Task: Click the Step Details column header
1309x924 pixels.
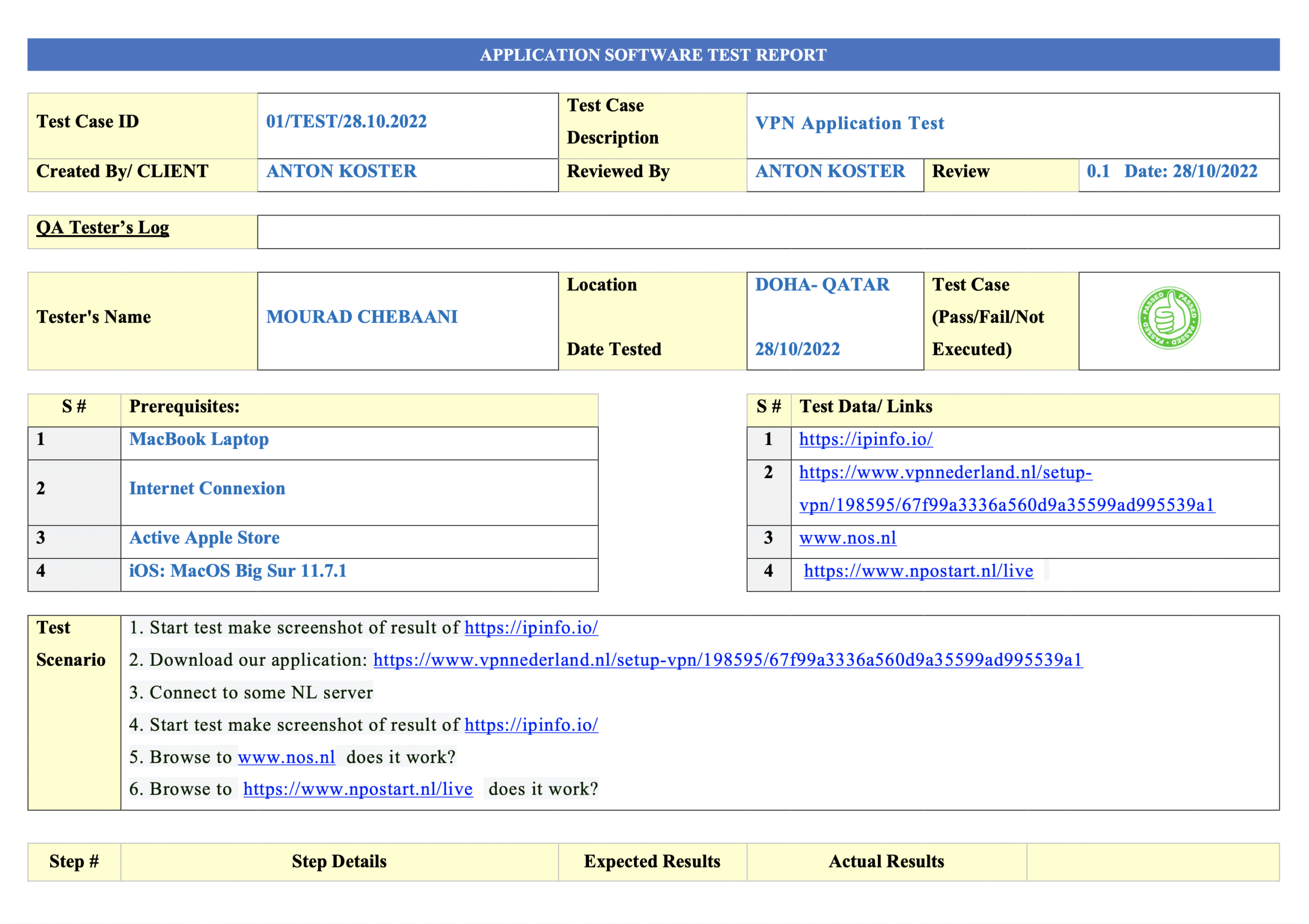Action: 339,861
